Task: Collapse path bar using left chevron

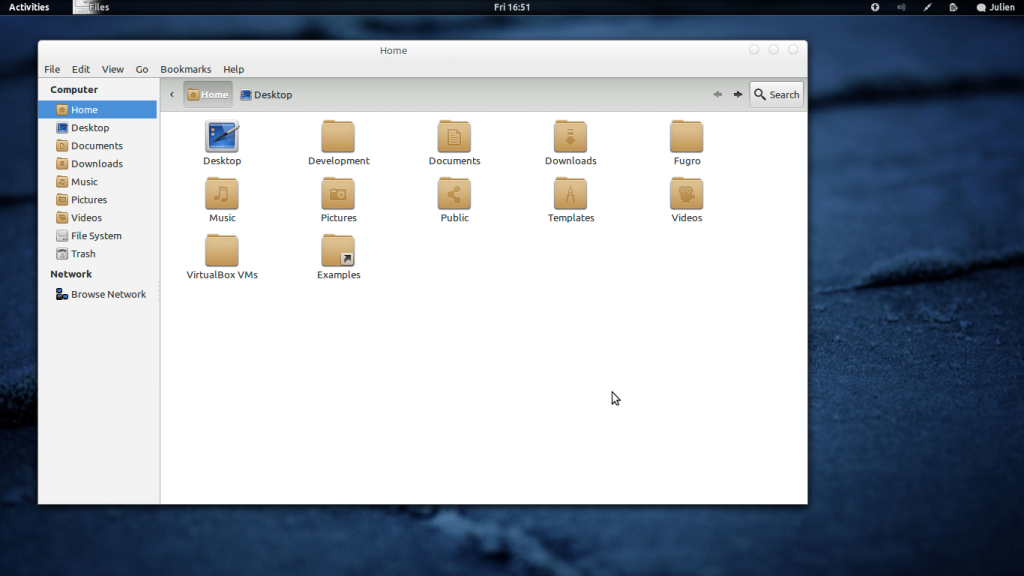Action: pyautogui.click(x=172, y=95)
